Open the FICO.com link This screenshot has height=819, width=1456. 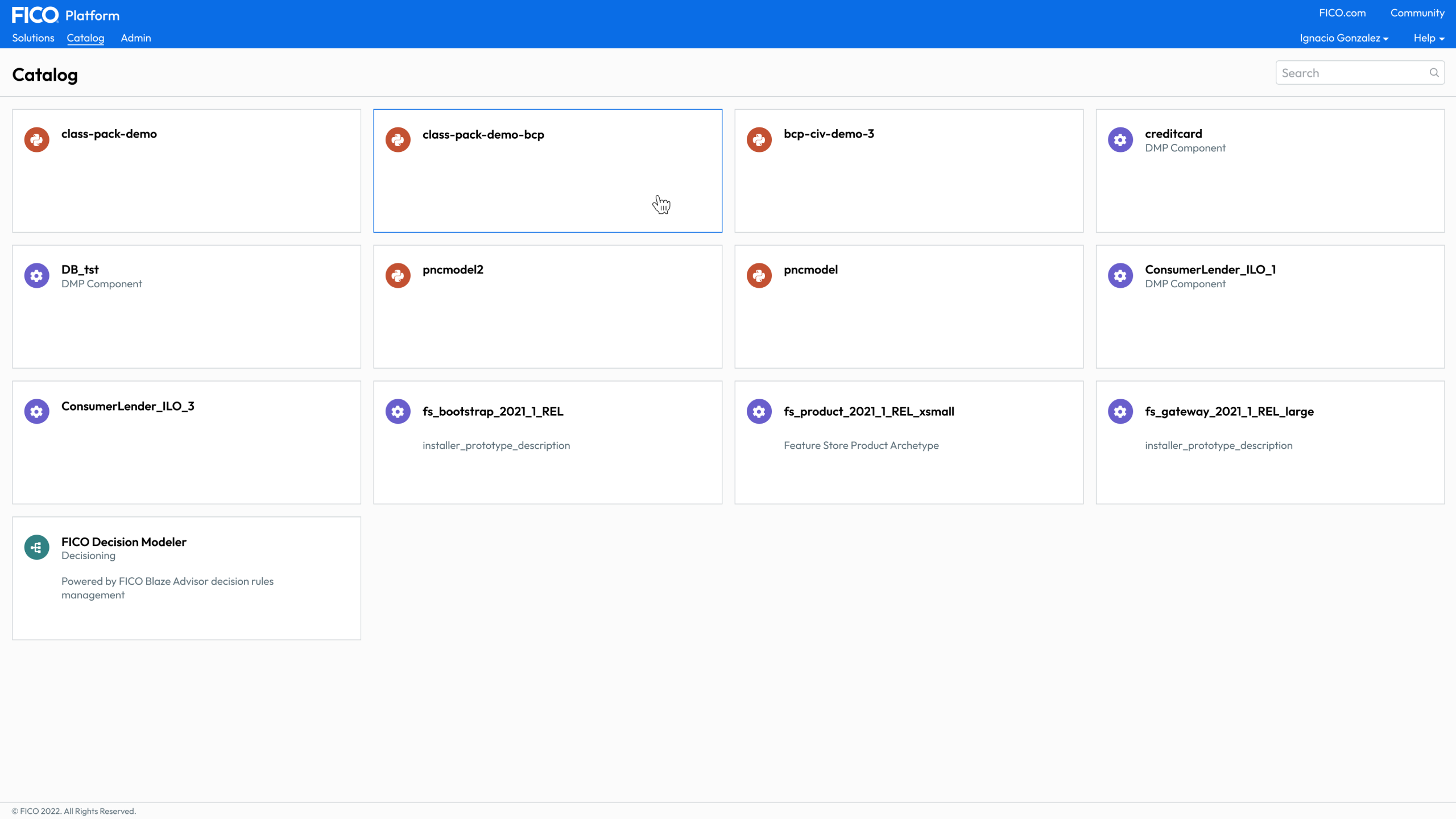(x=1342, y=13)
